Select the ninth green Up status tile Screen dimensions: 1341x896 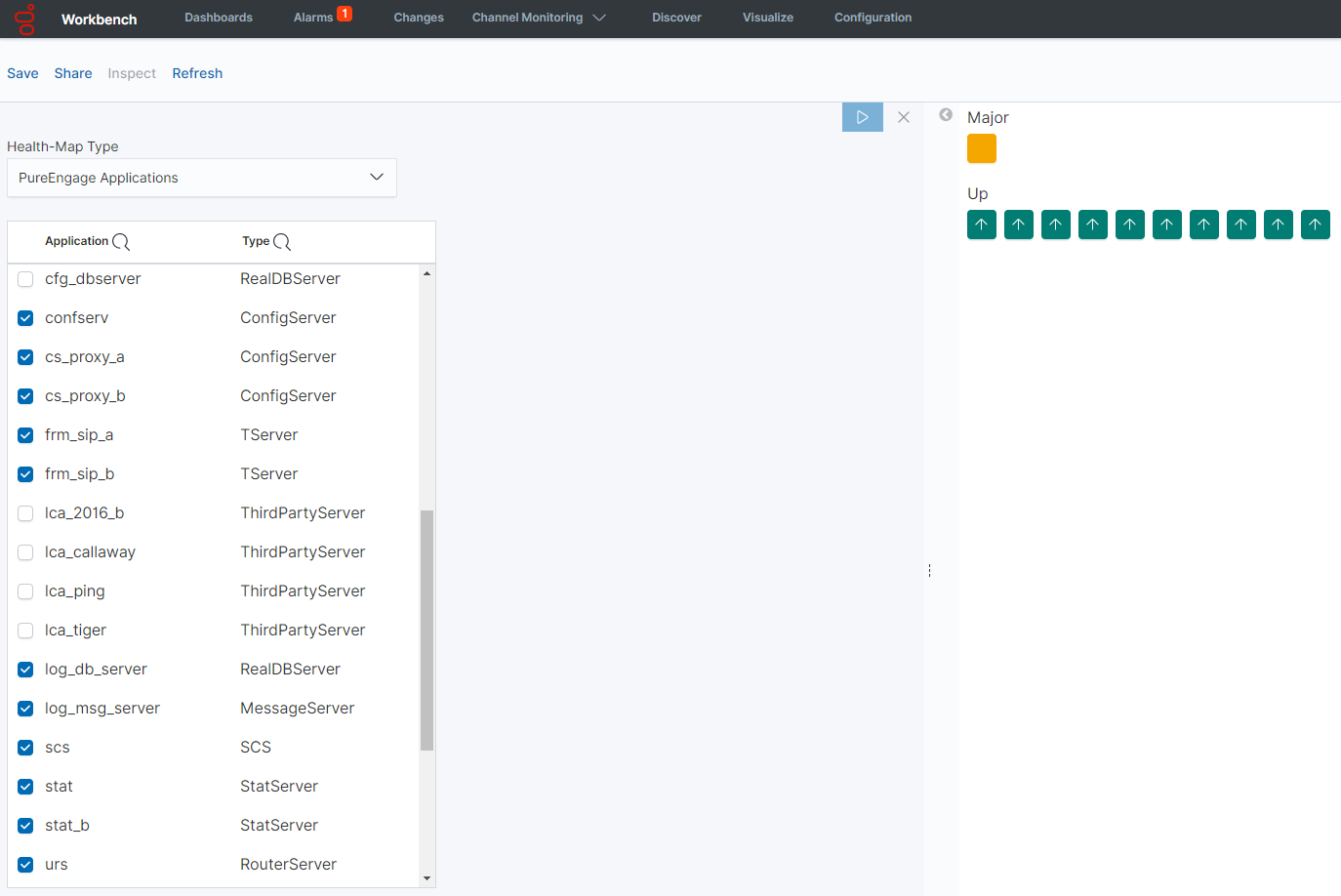(1279, 224)
